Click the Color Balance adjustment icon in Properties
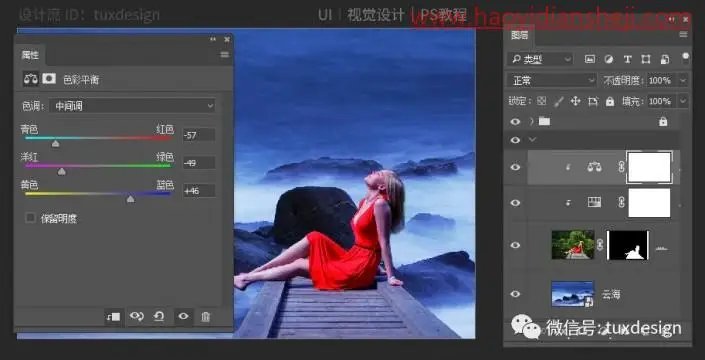 click(x=31, y=79)
